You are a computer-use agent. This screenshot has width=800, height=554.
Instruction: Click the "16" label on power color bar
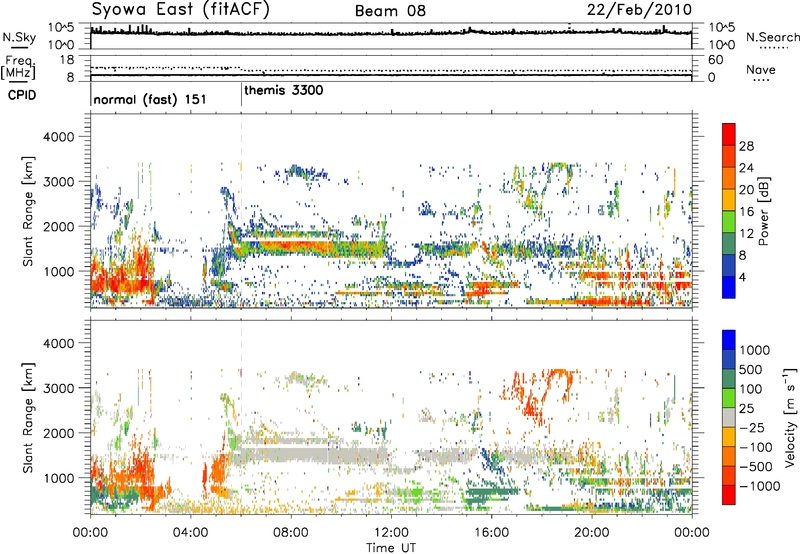pos(746,212)
